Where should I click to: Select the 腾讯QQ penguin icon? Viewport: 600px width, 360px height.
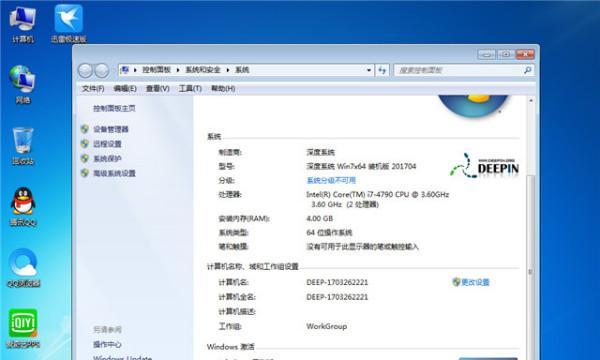click(x=23, y=207)
